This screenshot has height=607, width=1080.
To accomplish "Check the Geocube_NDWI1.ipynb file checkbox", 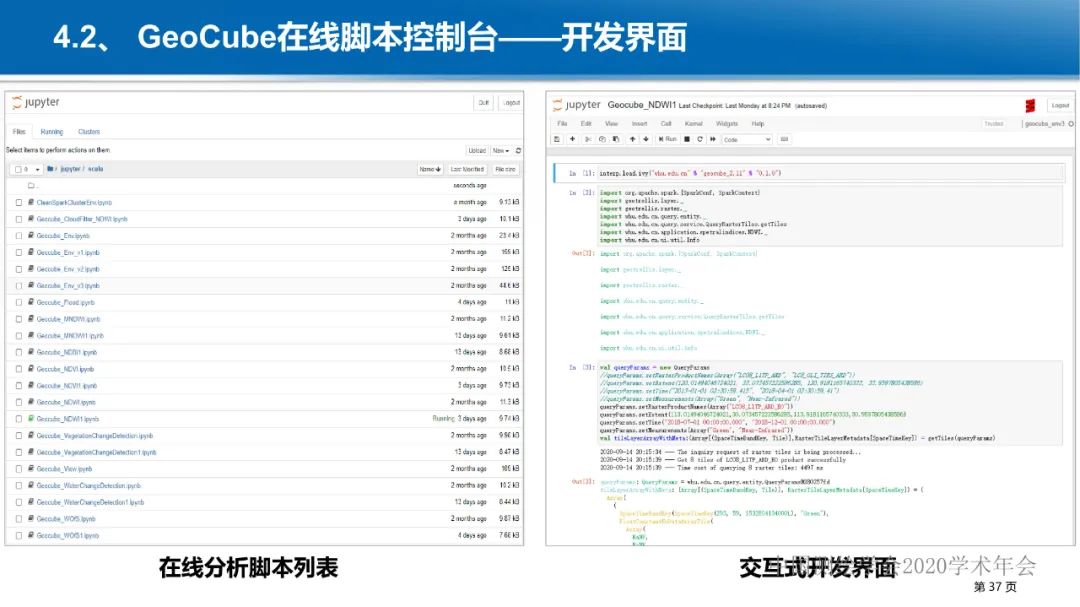I will pos(17,418).
